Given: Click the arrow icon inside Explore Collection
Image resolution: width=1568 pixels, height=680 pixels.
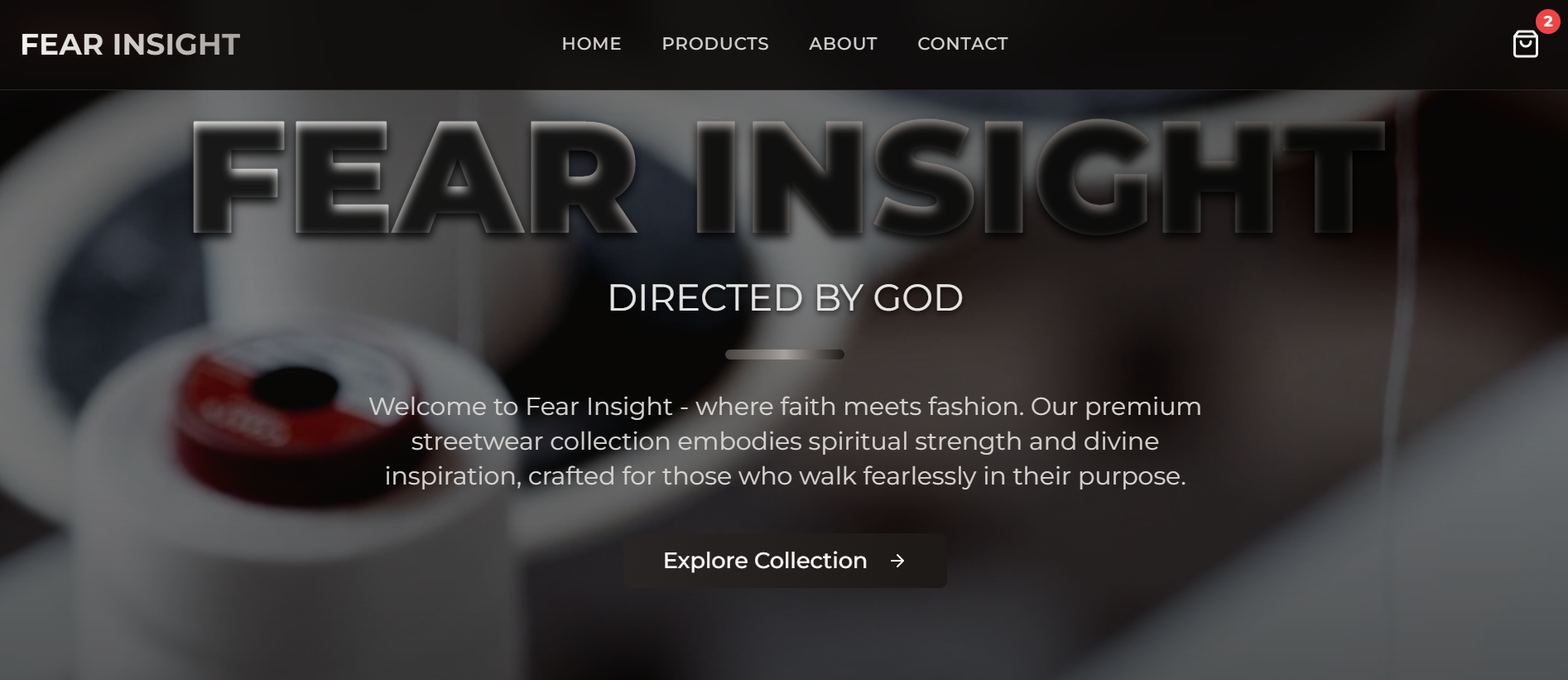Looking at the screenshot, I should click(897, 561).
